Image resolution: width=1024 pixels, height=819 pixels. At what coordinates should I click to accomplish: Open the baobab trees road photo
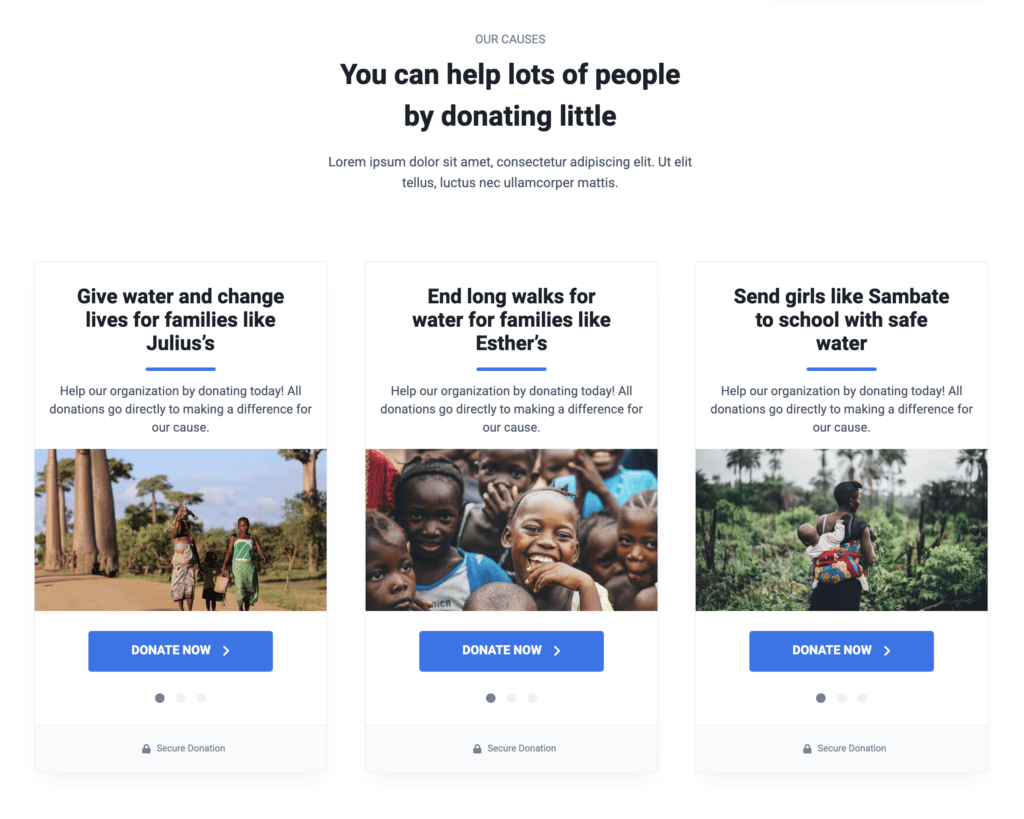tap(180, 530)
